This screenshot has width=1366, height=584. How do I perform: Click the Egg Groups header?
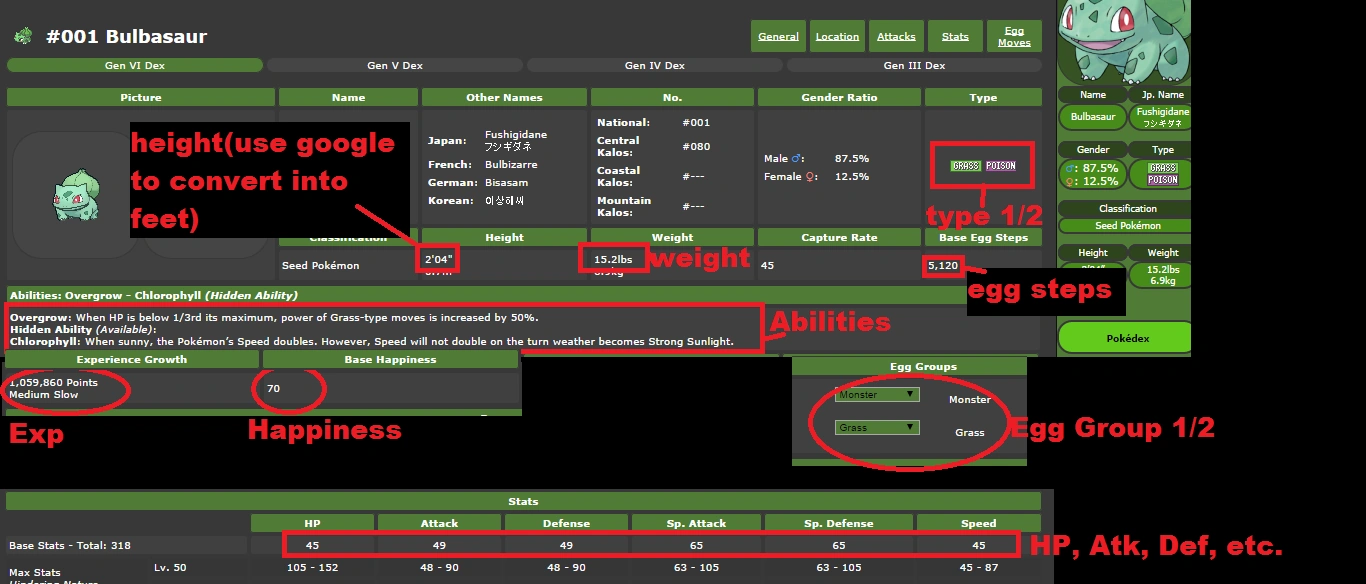[922, 366]
